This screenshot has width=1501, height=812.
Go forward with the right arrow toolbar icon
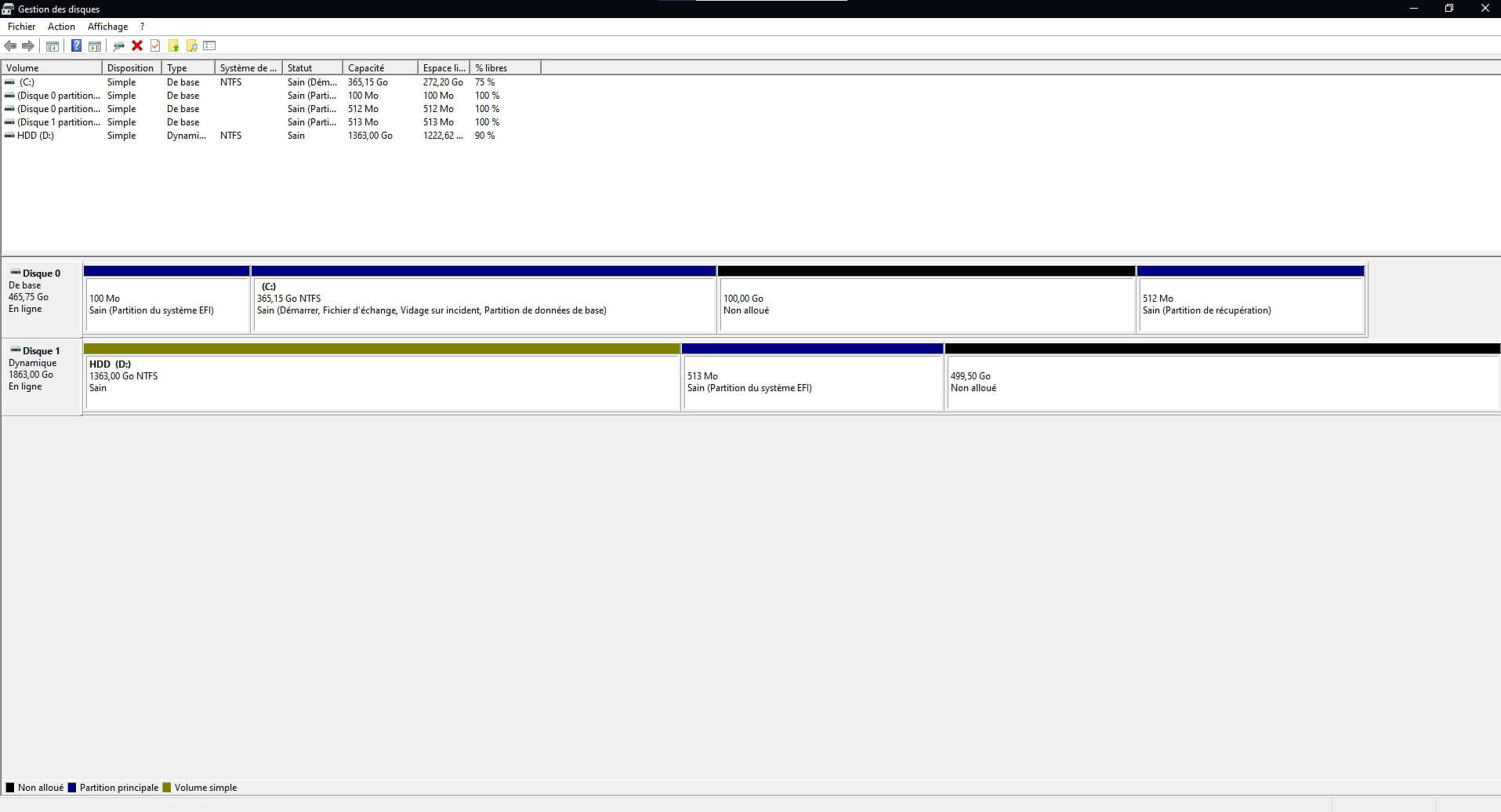[x=28, y=46]
